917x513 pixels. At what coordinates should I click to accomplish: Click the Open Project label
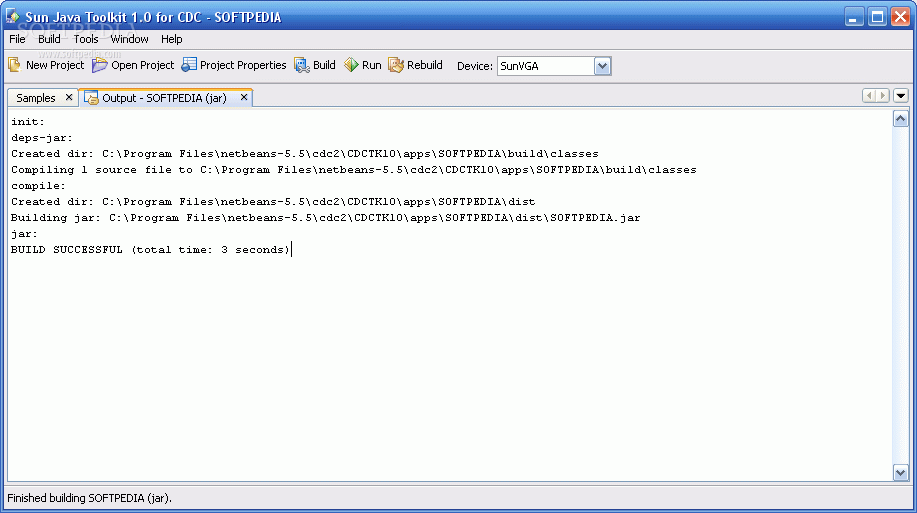coord(143,65)
